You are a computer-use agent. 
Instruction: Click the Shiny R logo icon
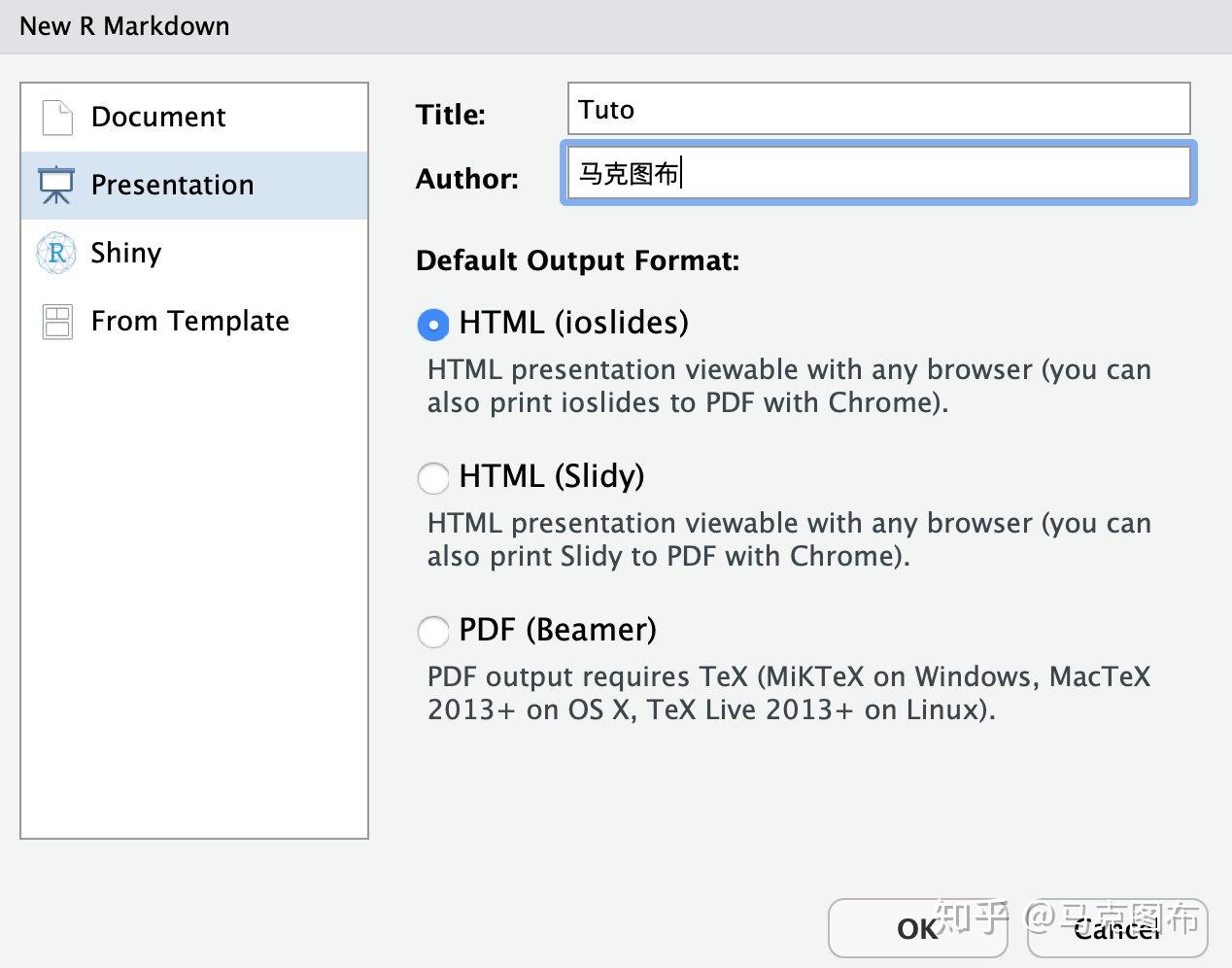click(55, 252)
